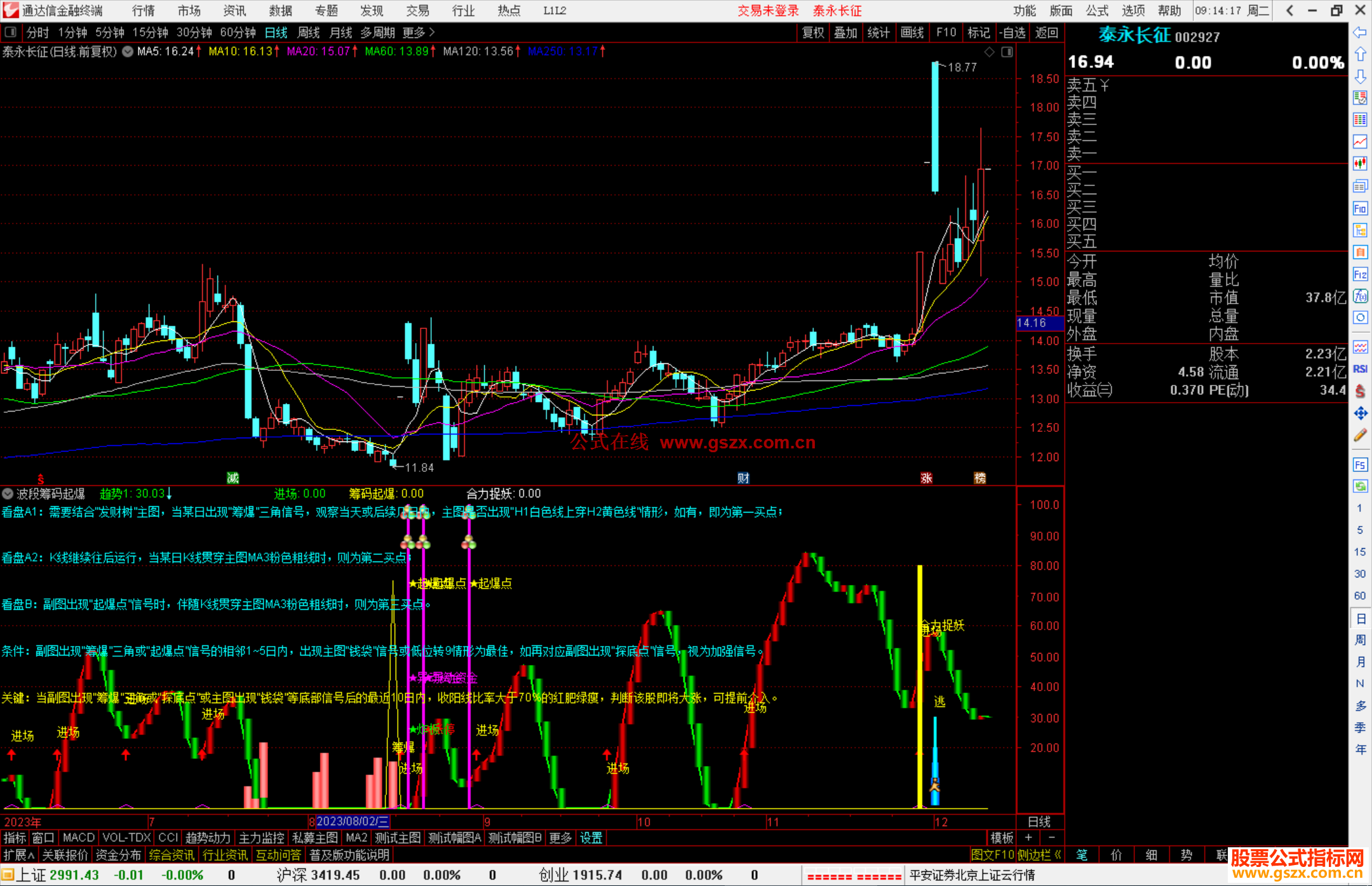Collapse sidebar with 侧边栏 « button
The height and width of the screenshot is (886, 1372).
(x=1039, y=855)
